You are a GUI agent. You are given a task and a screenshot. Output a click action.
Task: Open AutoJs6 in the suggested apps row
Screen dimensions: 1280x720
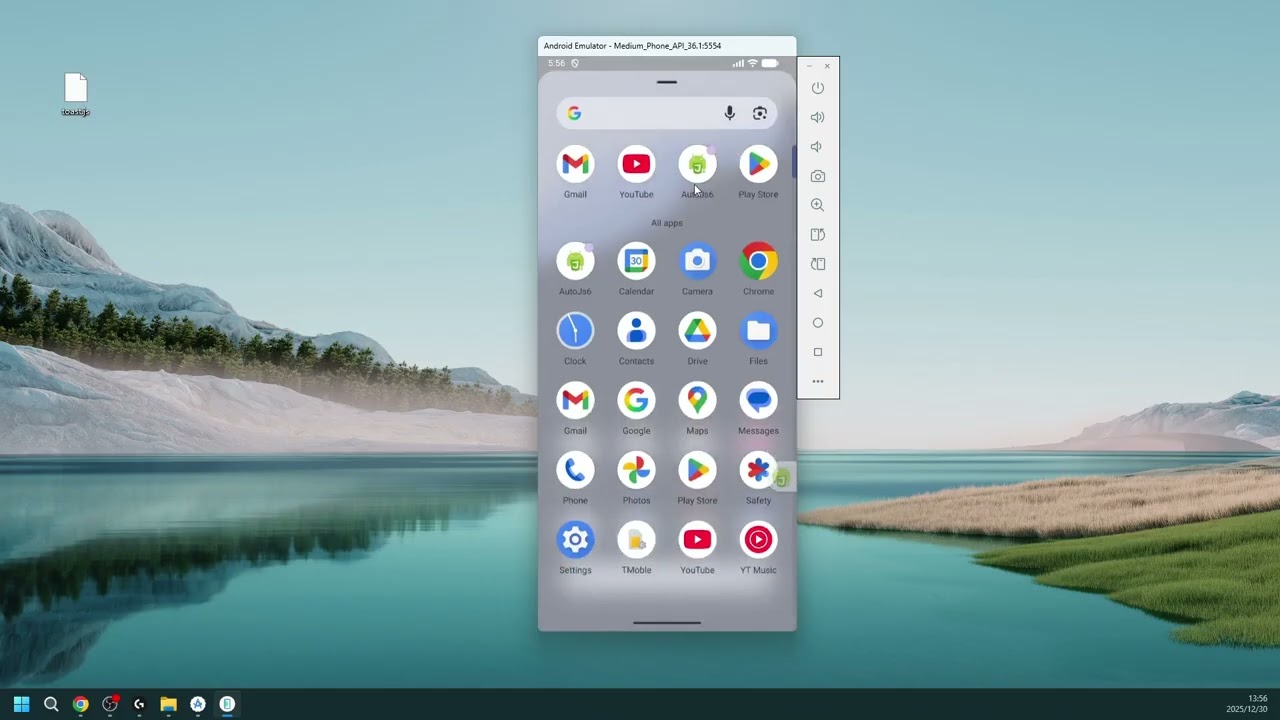coord(697,165)
